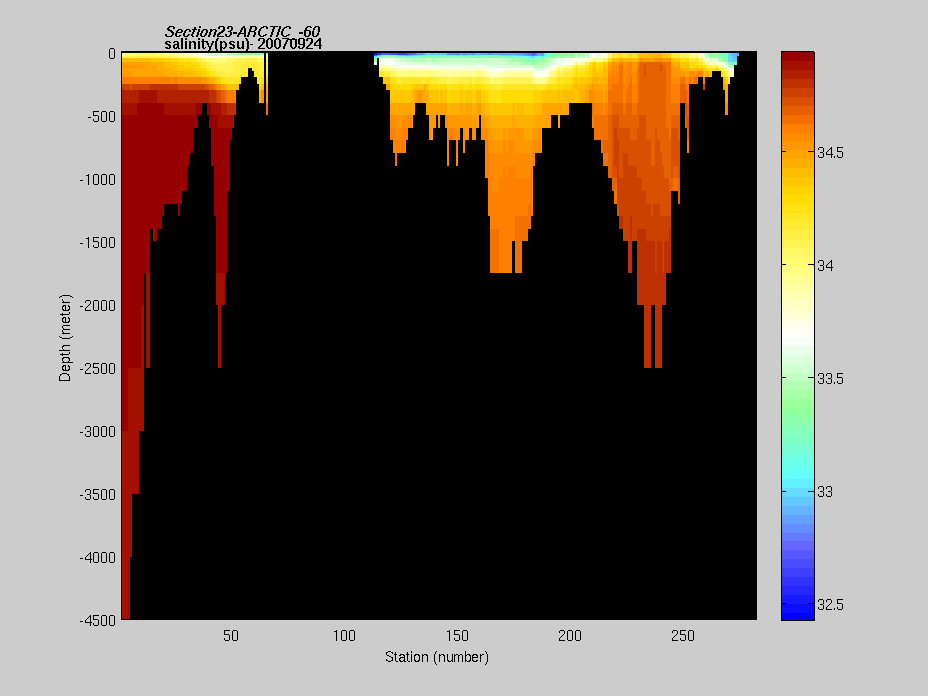
Task: Click the y-axis tick label '-1000'
Action: click(x=98, y=180)
